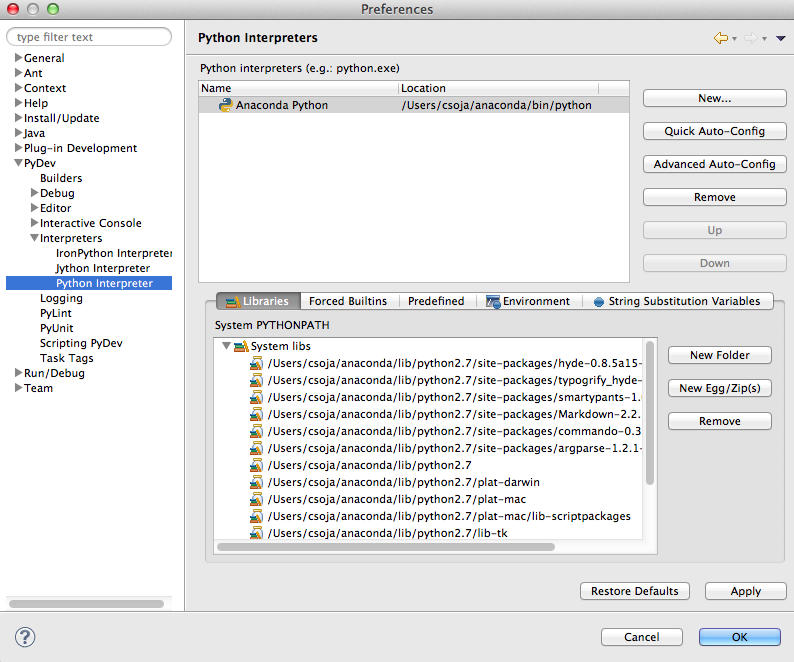The width and height of the screenshot is (794, 662).
Task: Open back history dropdown arrow
Action: click(x=734, y=39)
